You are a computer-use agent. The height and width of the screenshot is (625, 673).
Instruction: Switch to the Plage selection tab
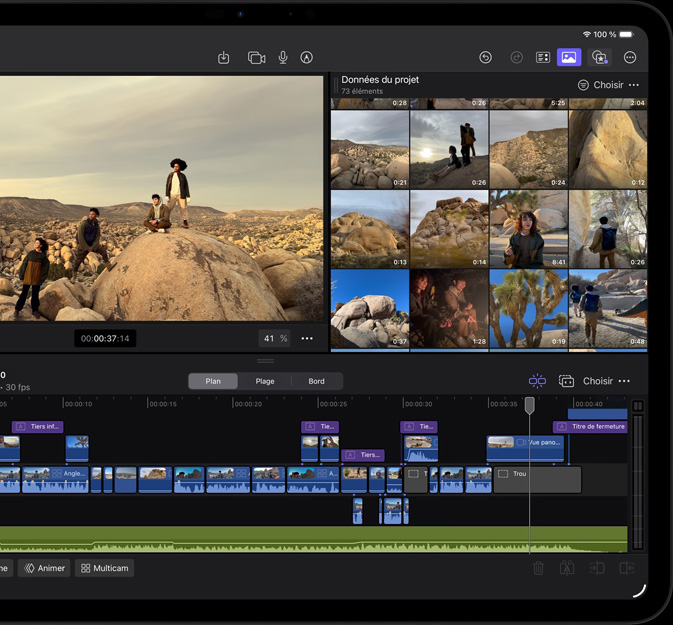pos(265,381)
